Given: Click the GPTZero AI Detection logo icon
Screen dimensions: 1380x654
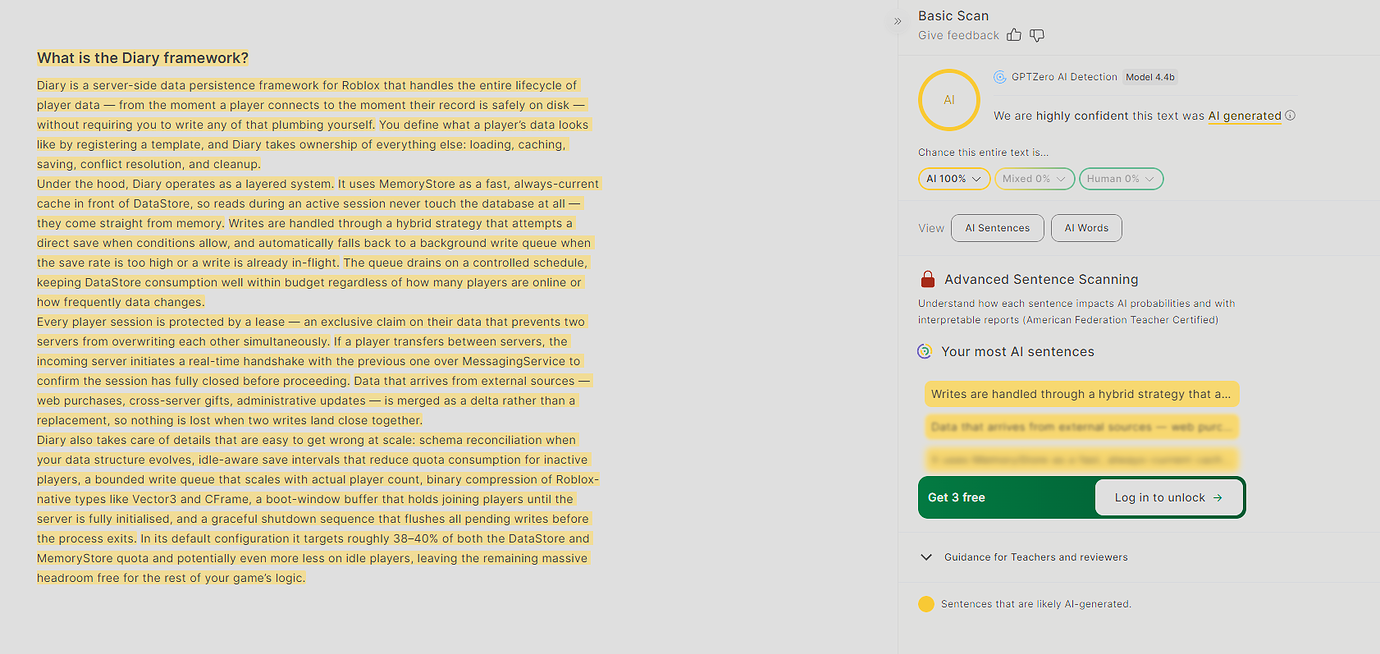Looking at the screenshot, I should point(1000,77).
